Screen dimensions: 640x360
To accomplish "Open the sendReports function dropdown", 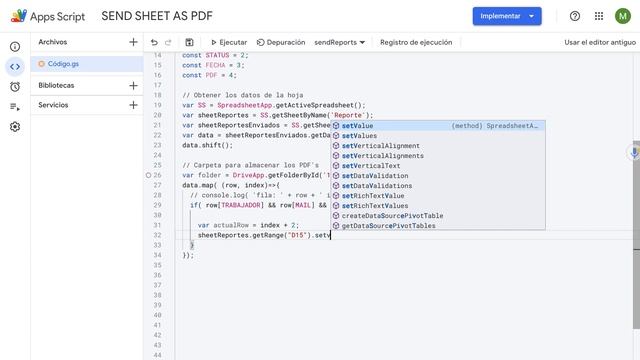I will tap(340, 42).
